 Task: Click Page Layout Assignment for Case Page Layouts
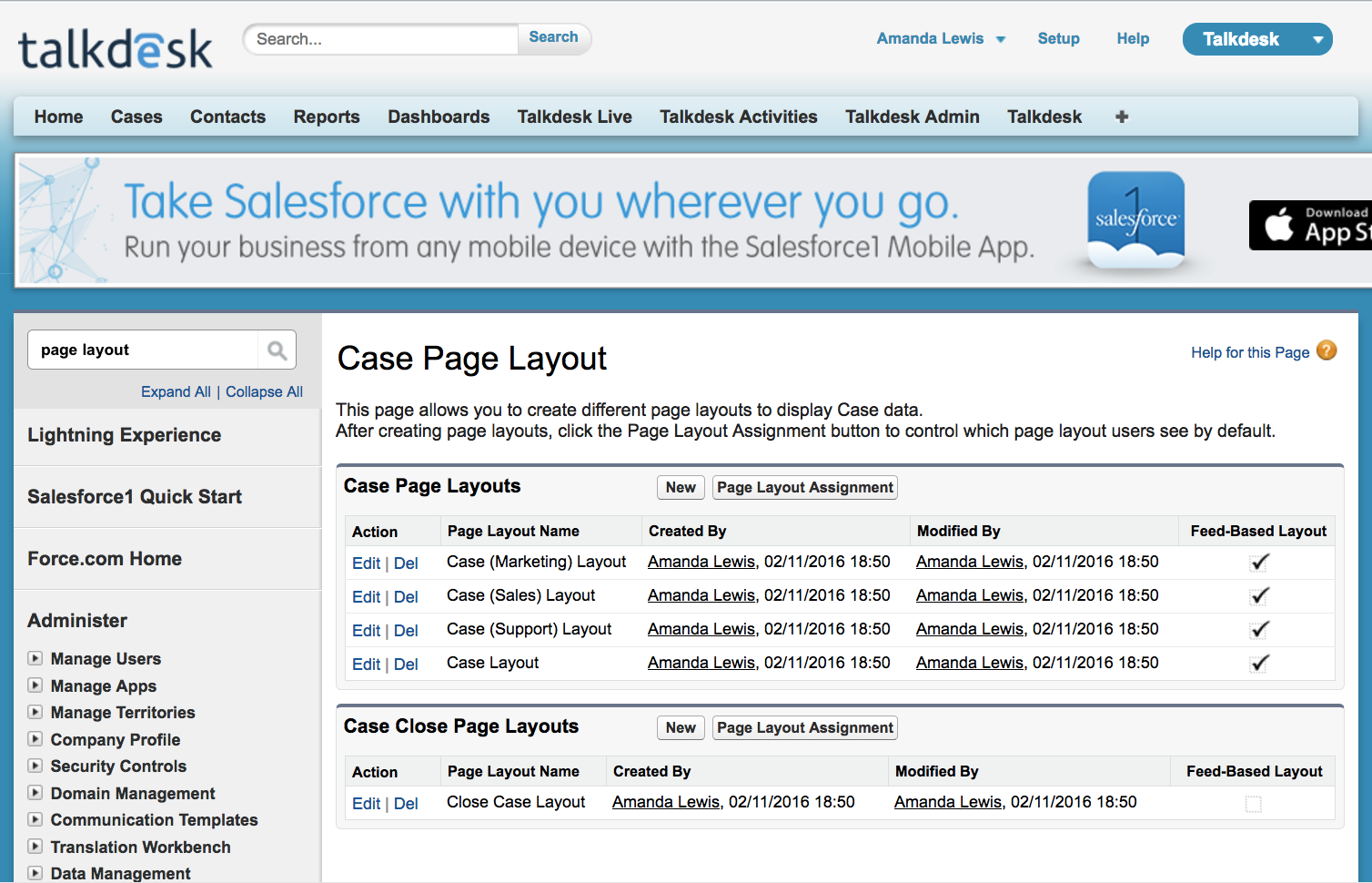tap(805, 487)
